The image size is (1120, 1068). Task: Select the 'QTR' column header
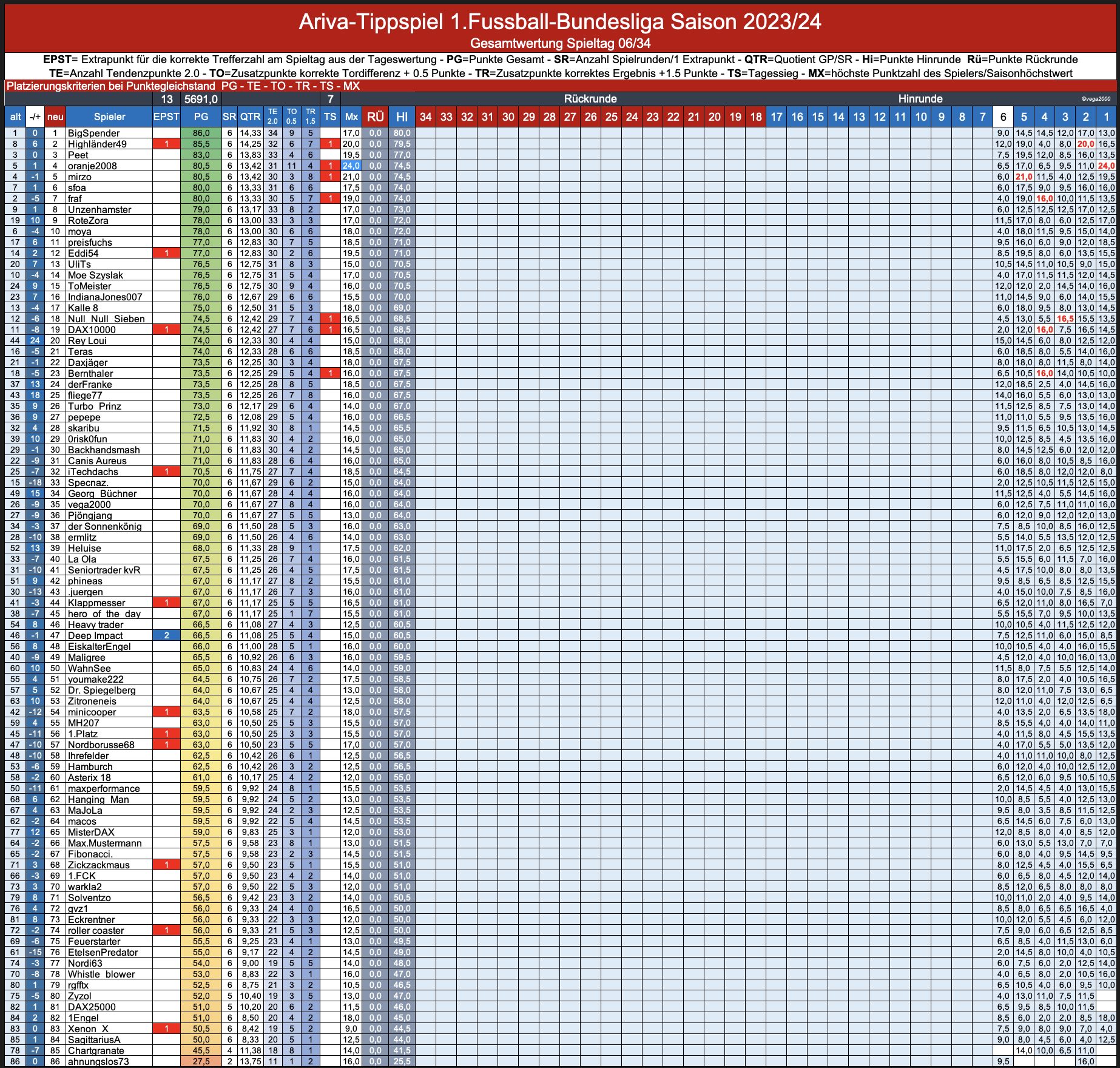point(250,117)
